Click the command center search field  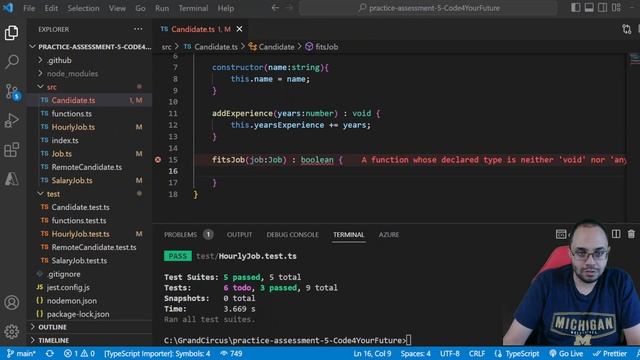point(428,8)
